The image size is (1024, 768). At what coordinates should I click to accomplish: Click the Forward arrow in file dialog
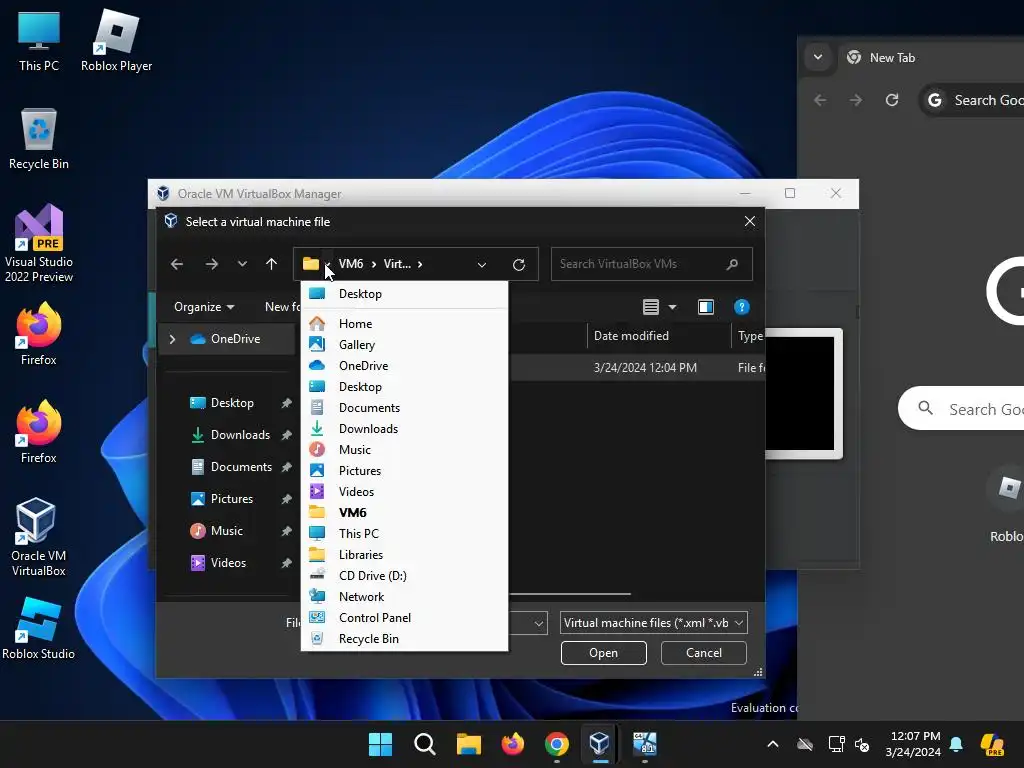click(x=212, y=264)
